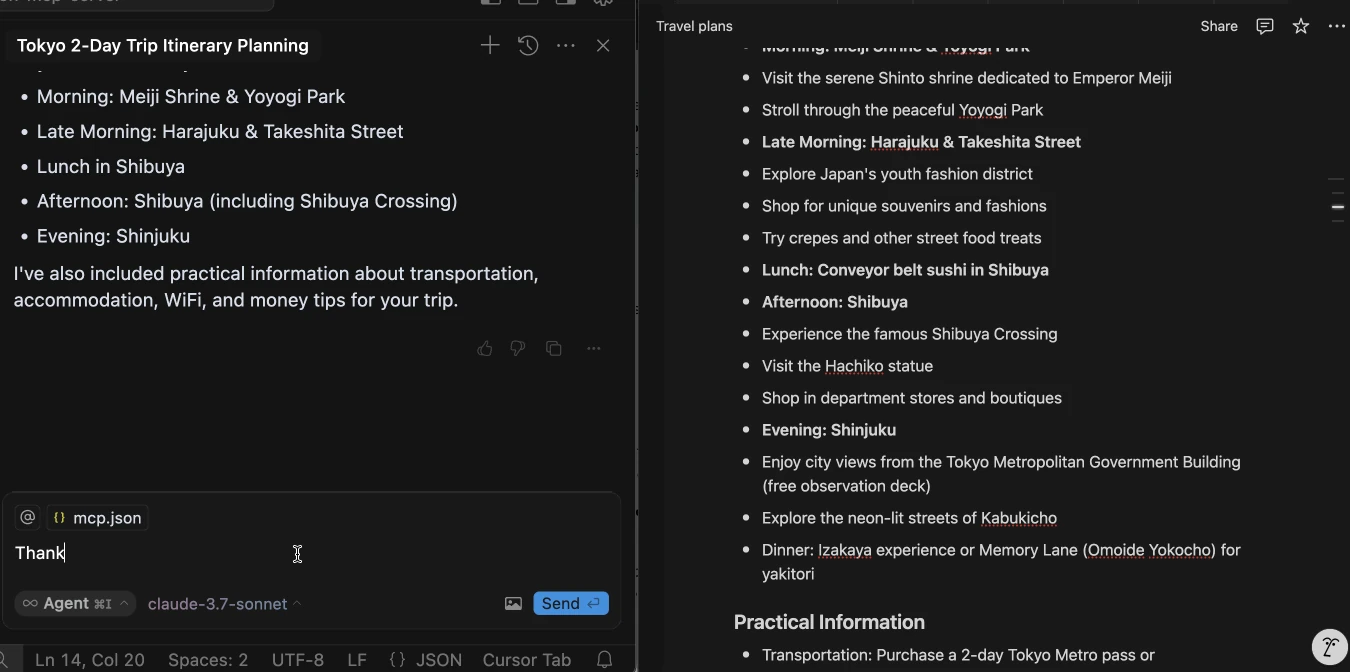Change indentation via Spaces: 2

208,660
